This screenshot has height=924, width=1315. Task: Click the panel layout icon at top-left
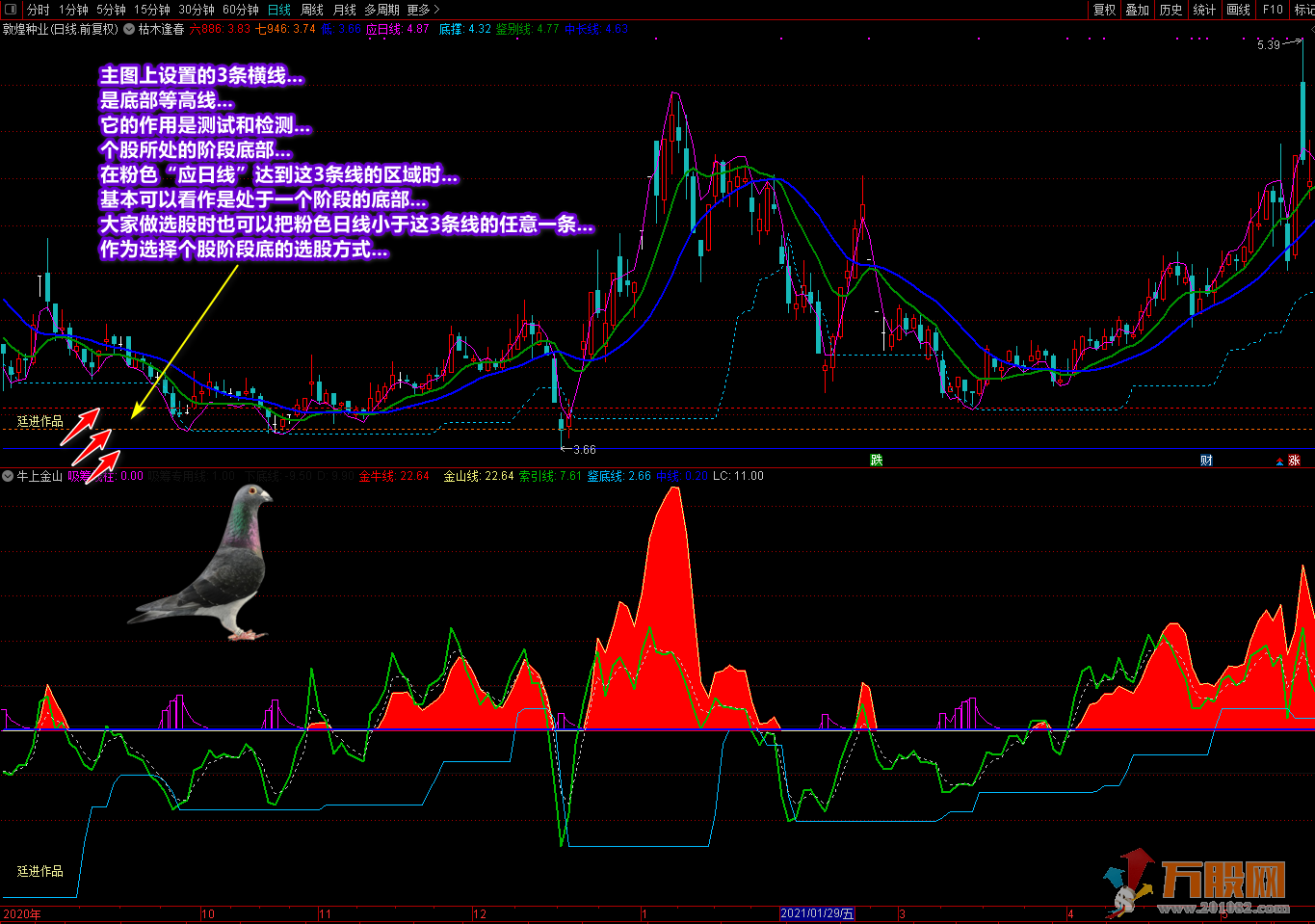pos(11,10)
